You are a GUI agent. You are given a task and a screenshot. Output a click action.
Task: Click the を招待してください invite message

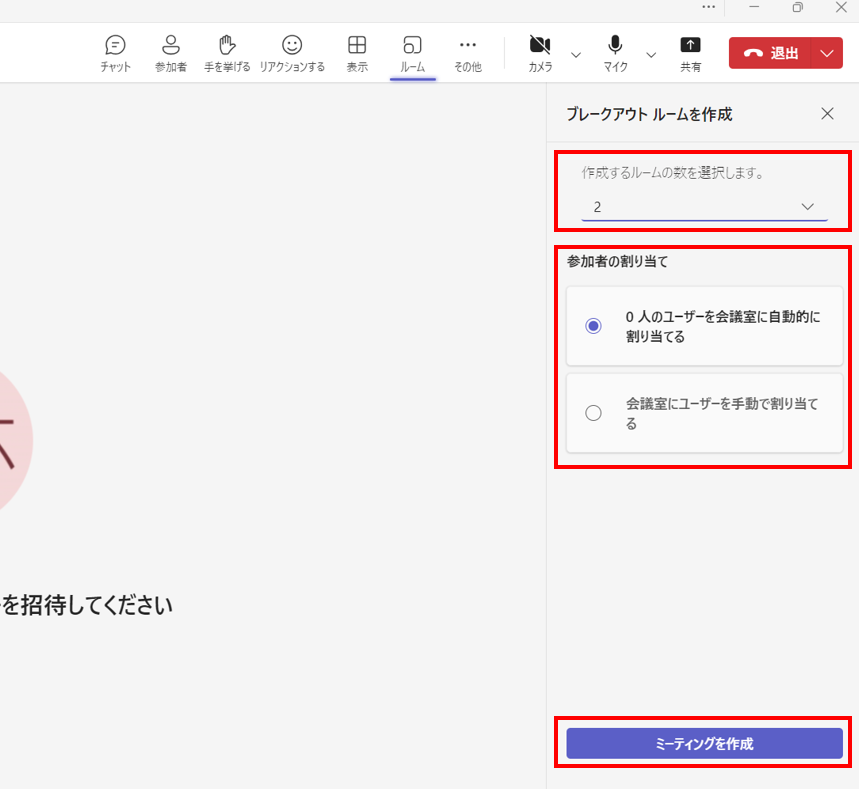pos(87,605)
